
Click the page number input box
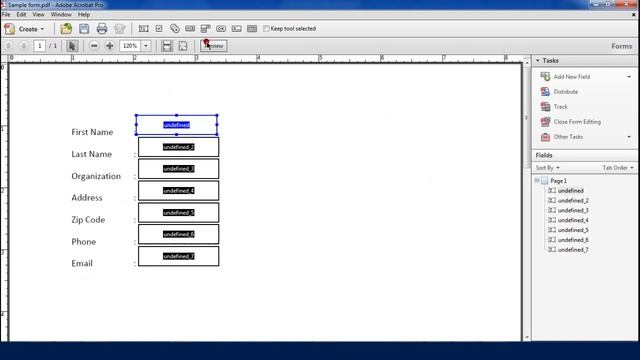coord(40,46)
